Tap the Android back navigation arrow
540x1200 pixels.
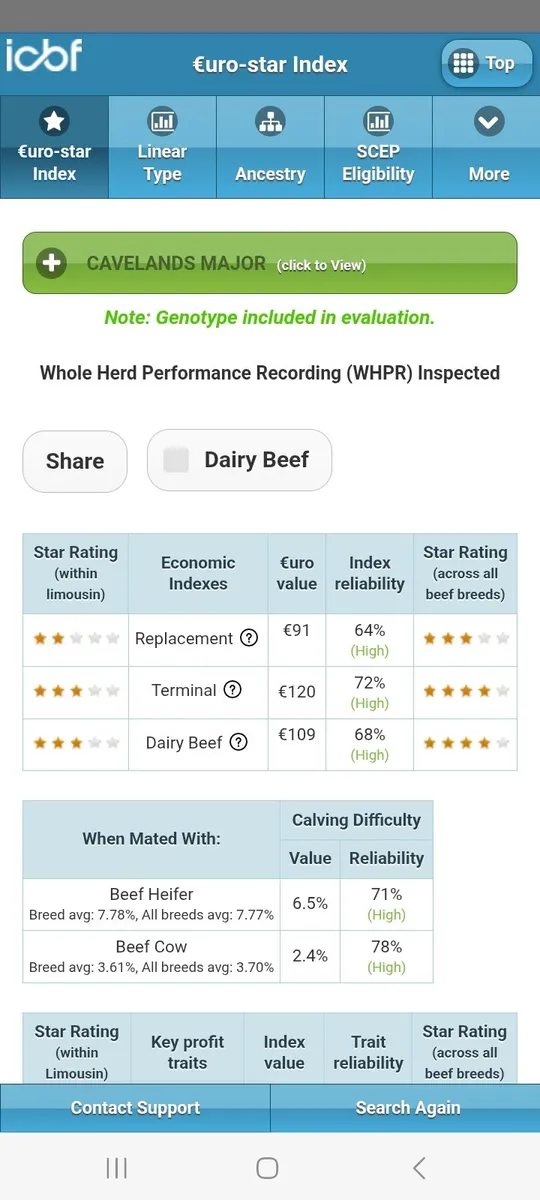click(x=419, y=1167)
